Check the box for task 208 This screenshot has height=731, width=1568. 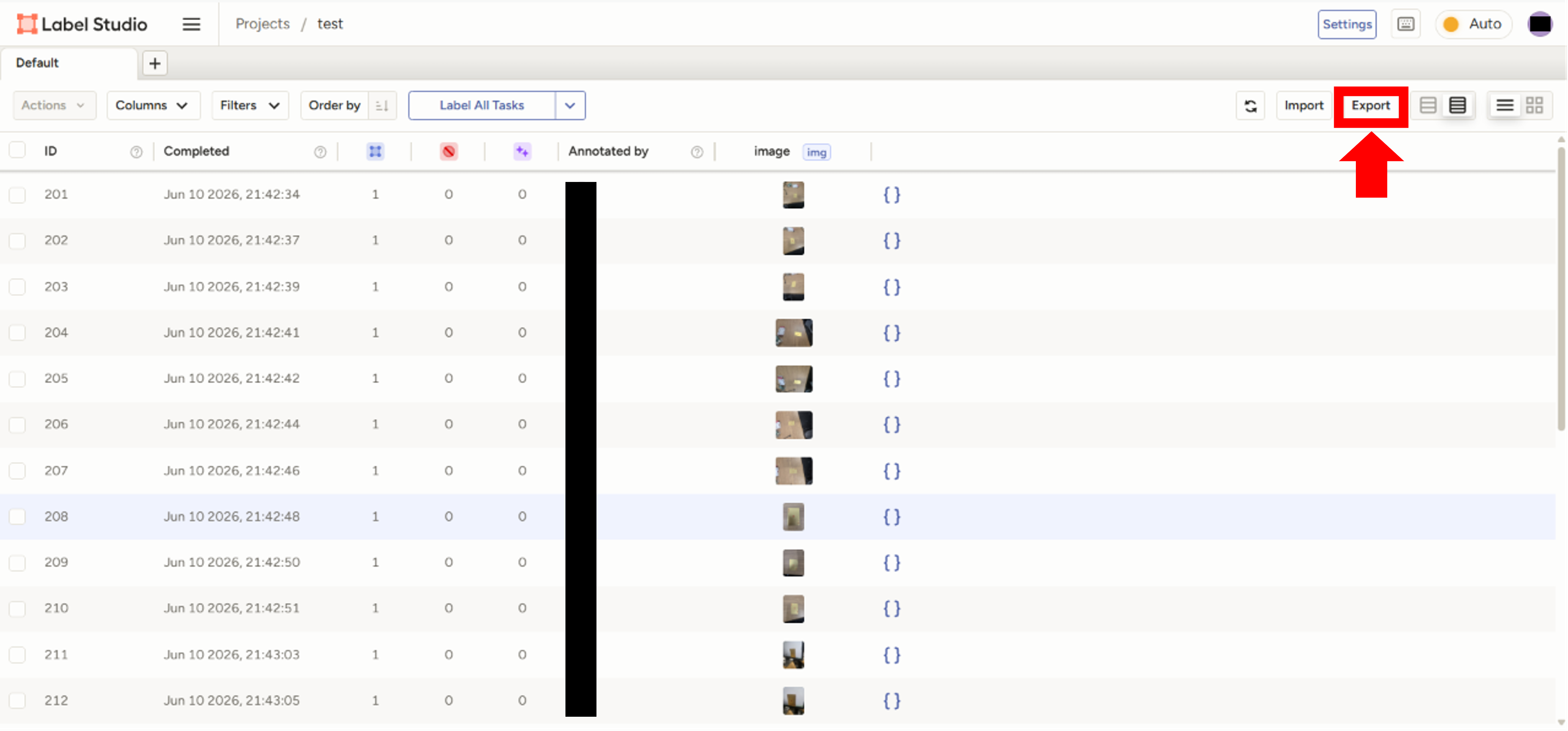coord(17,517)
